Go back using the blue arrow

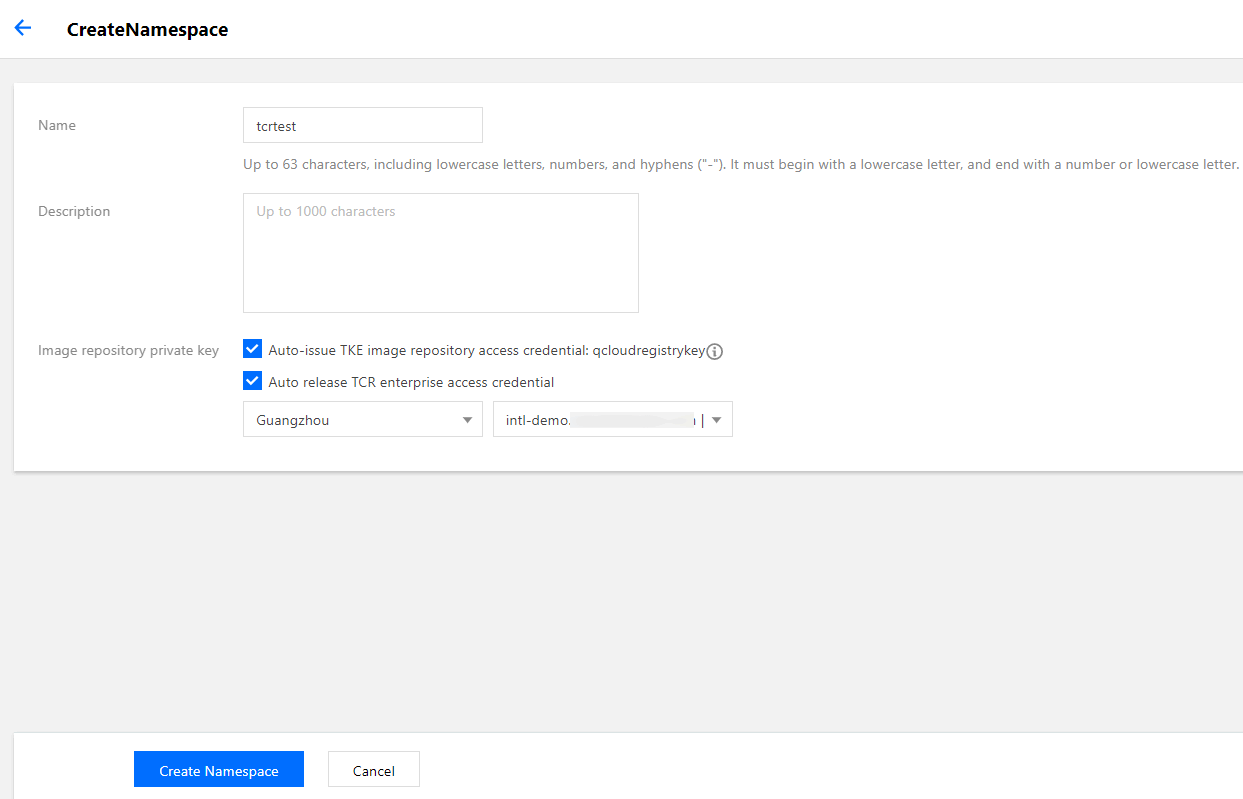pyautogui.click(x=23, y=28)
